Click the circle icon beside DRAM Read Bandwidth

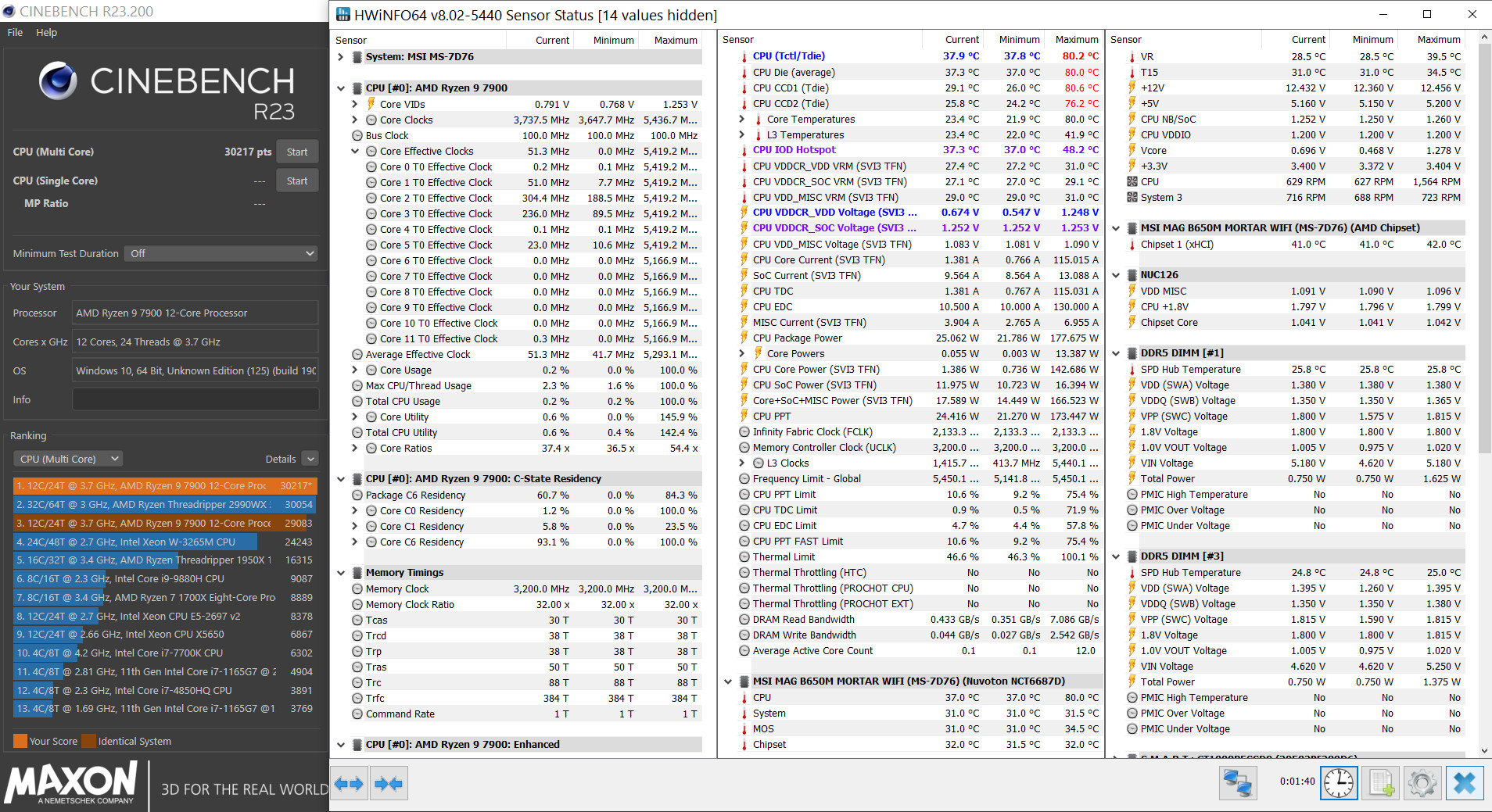point(744,620)
